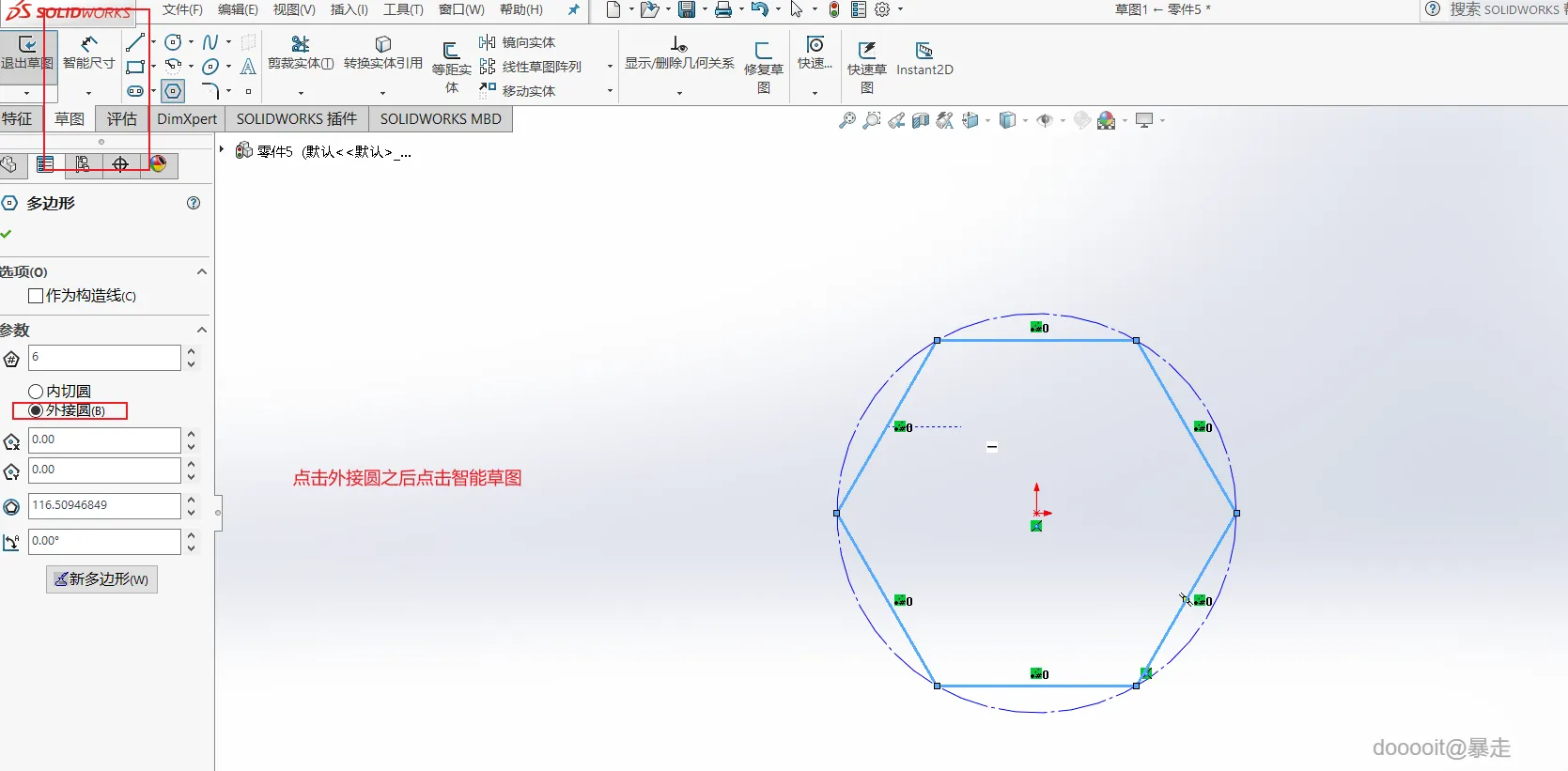Collapse the 参数 (Parameters) section
The width and height of the screenshot is (1568, 771).
click(x=201, y=330)
